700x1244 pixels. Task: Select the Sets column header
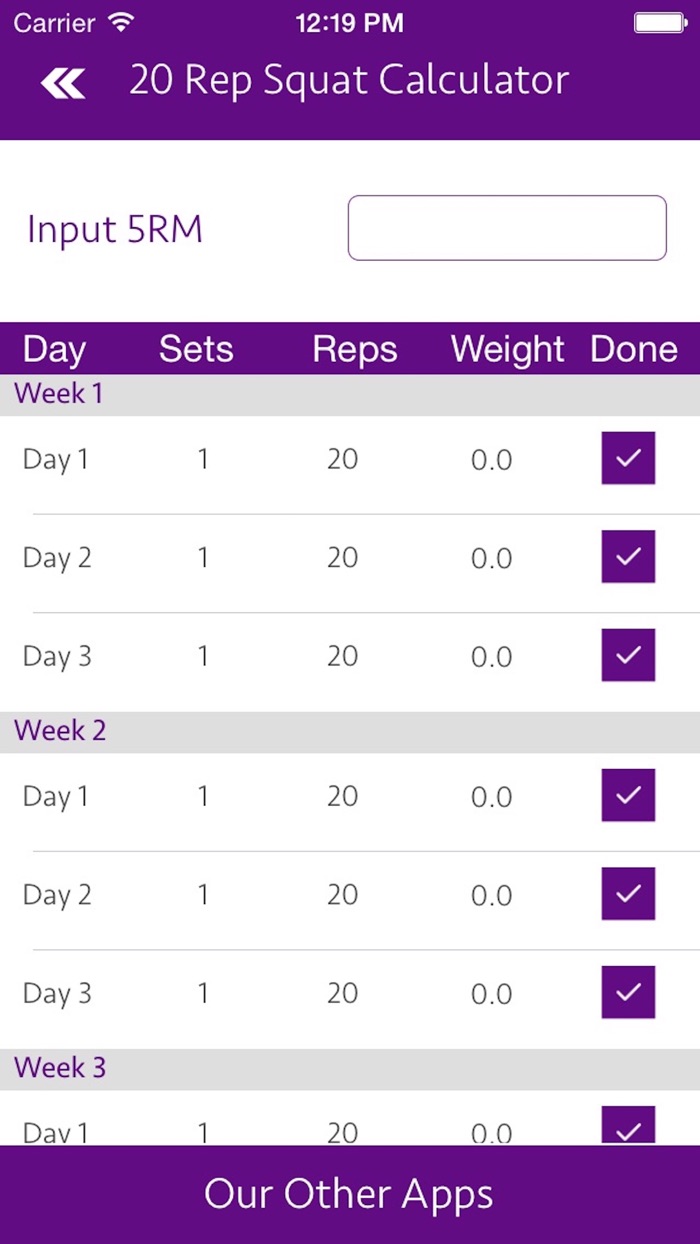pyautogui.click(x=196, y=350)
